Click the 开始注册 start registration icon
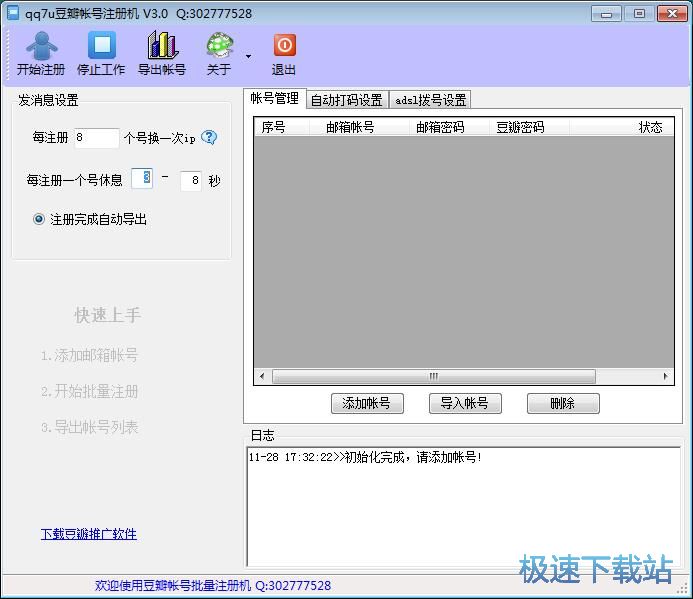The width and height of the screenshot is (693, 599). click(x=41, y=46)
